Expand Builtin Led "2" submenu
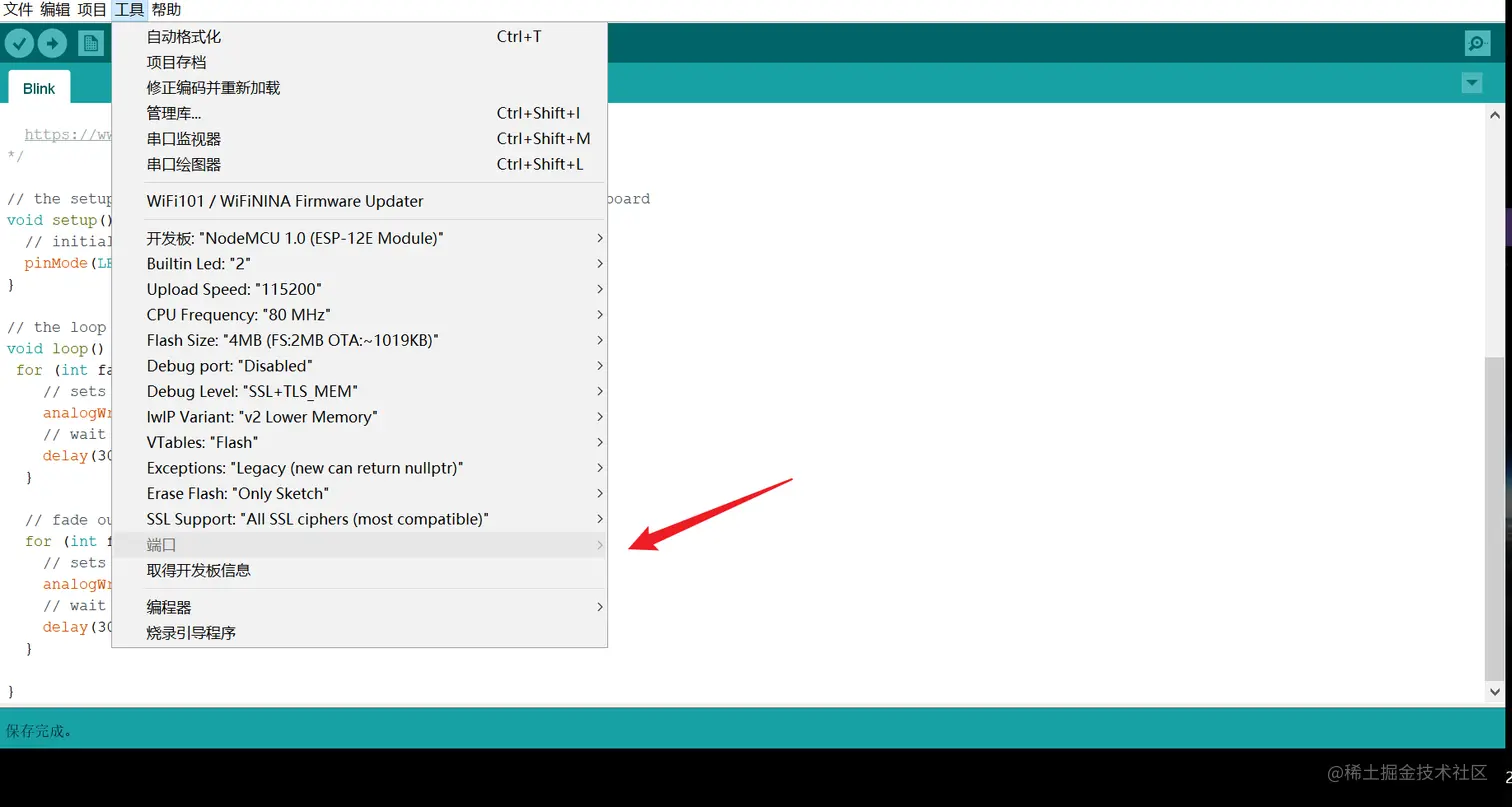 359,264
